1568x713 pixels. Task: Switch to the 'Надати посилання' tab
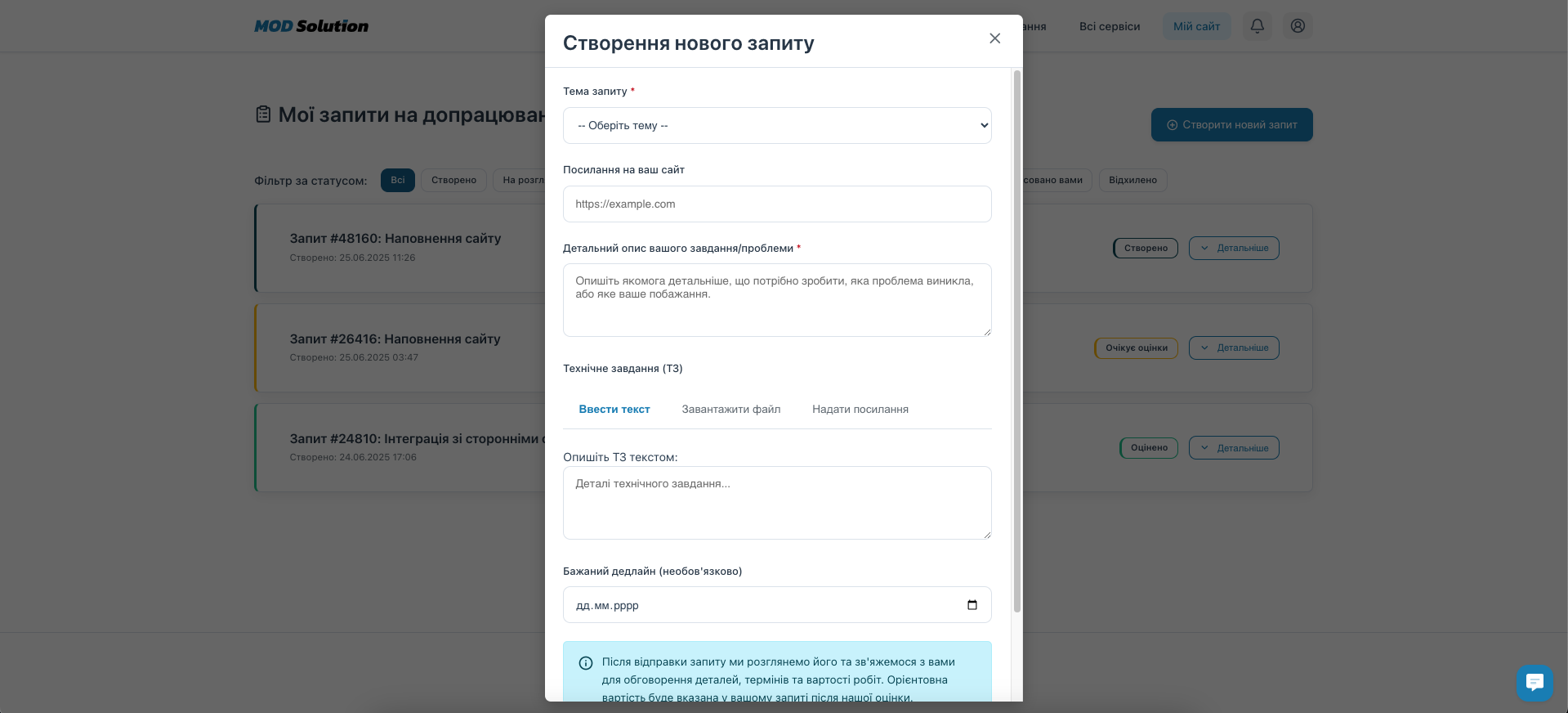860,410
